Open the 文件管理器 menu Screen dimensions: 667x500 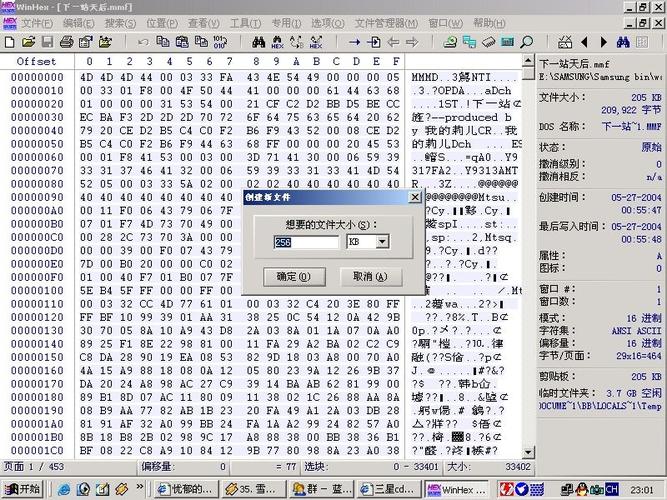click(386, 23)
